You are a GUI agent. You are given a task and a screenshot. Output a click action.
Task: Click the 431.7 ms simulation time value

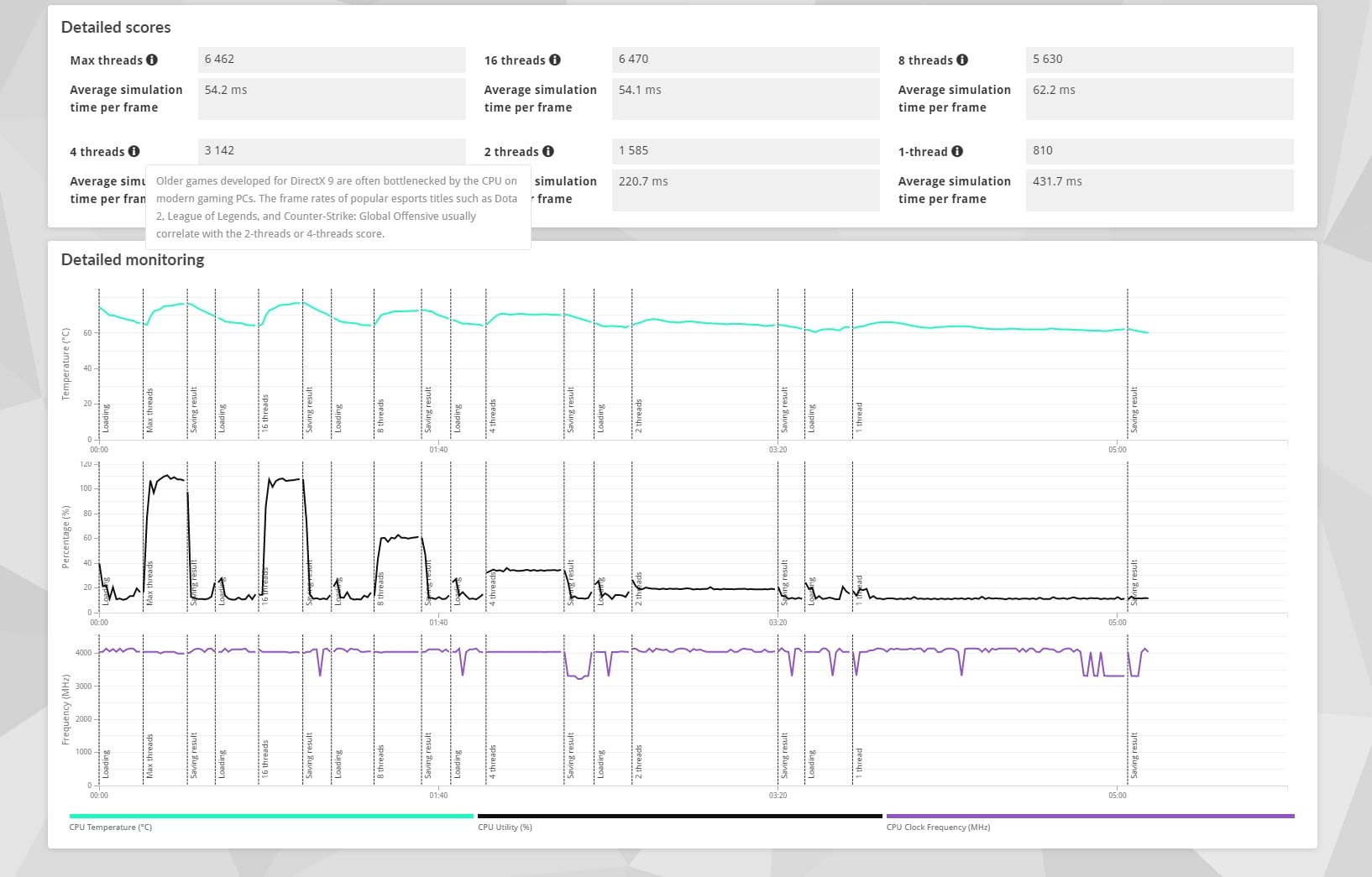click(x=1160, y=191)
